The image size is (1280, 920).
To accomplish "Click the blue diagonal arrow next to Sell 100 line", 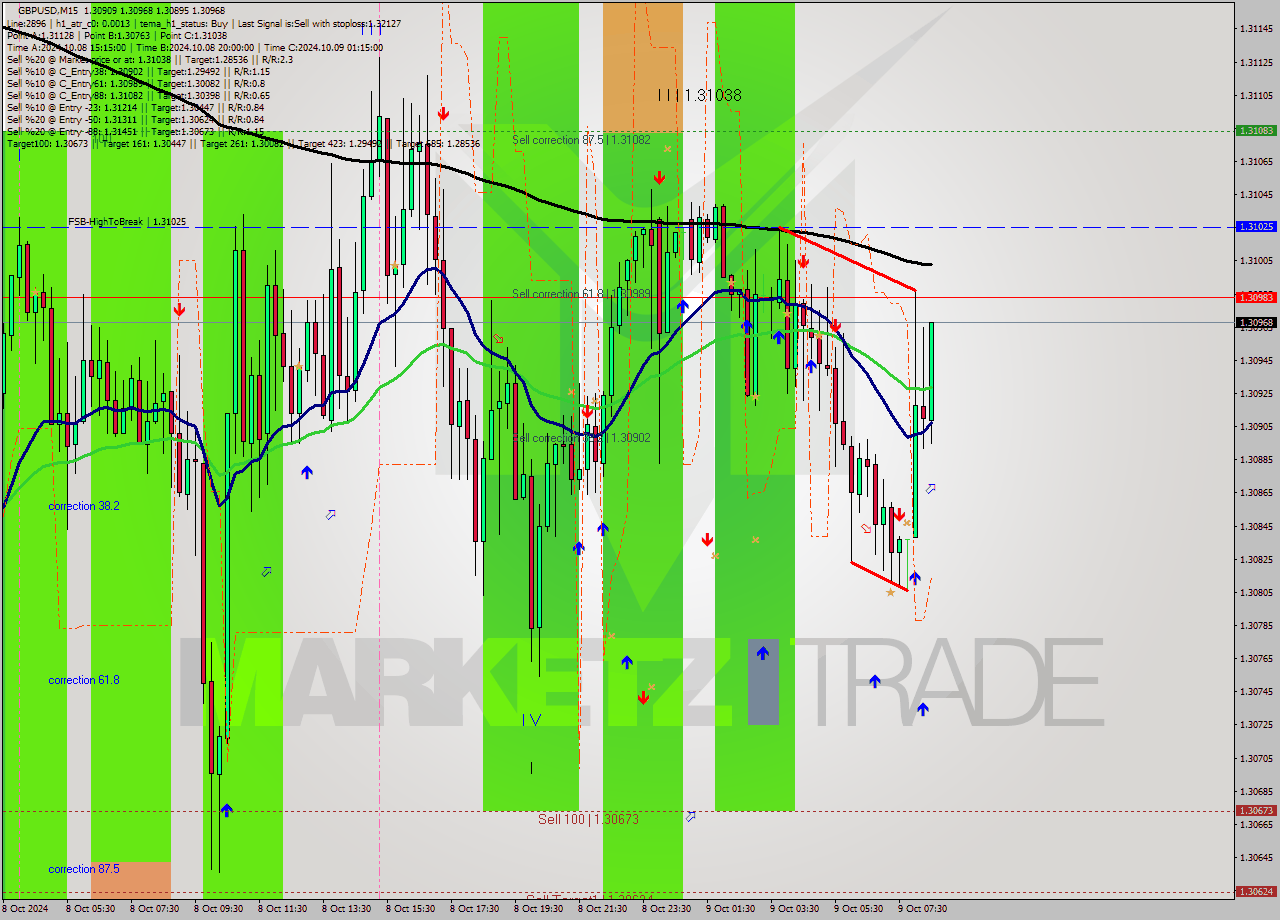I will point(691,816).
